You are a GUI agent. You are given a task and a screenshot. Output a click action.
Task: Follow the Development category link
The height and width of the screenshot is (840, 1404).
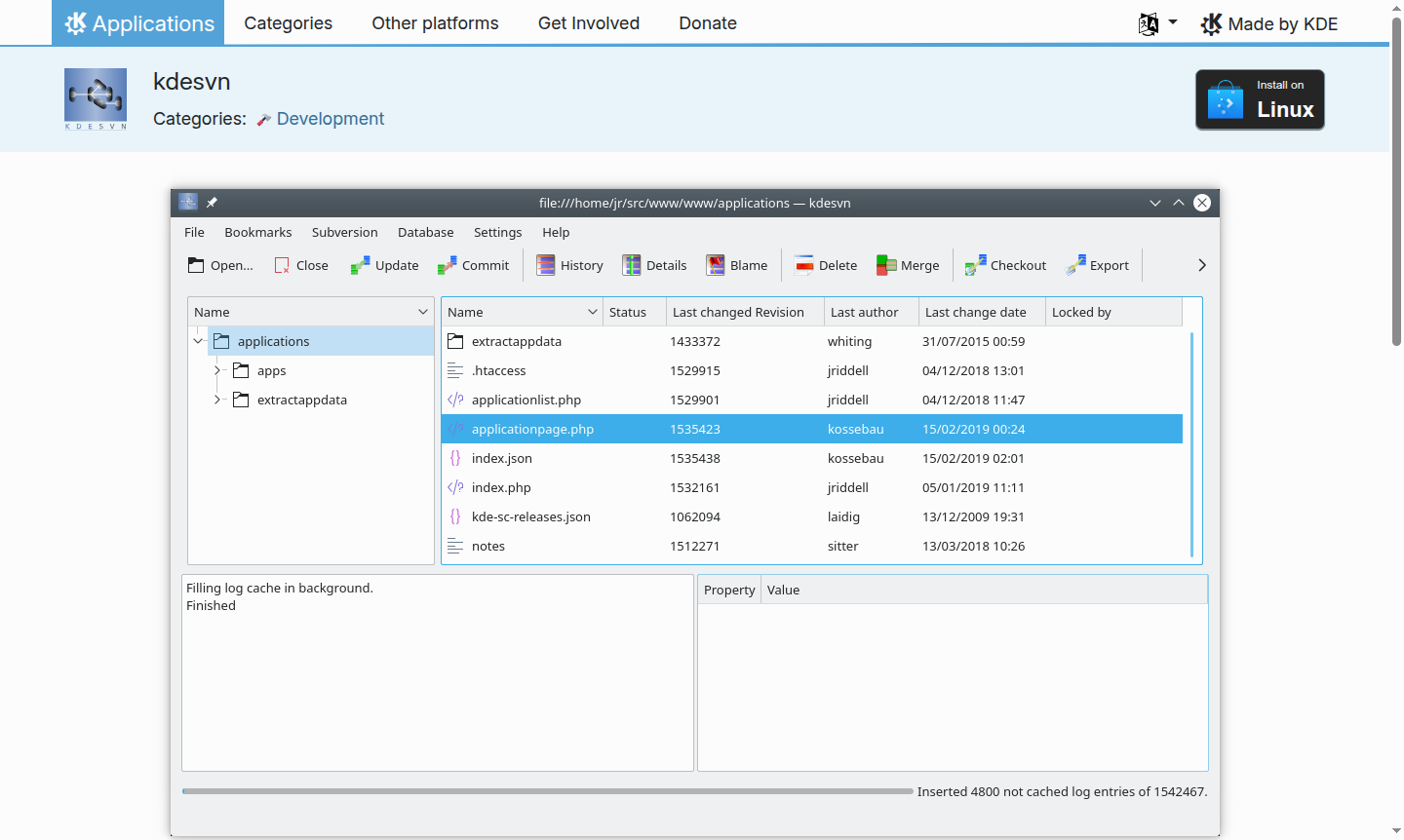tap(330, 118)
